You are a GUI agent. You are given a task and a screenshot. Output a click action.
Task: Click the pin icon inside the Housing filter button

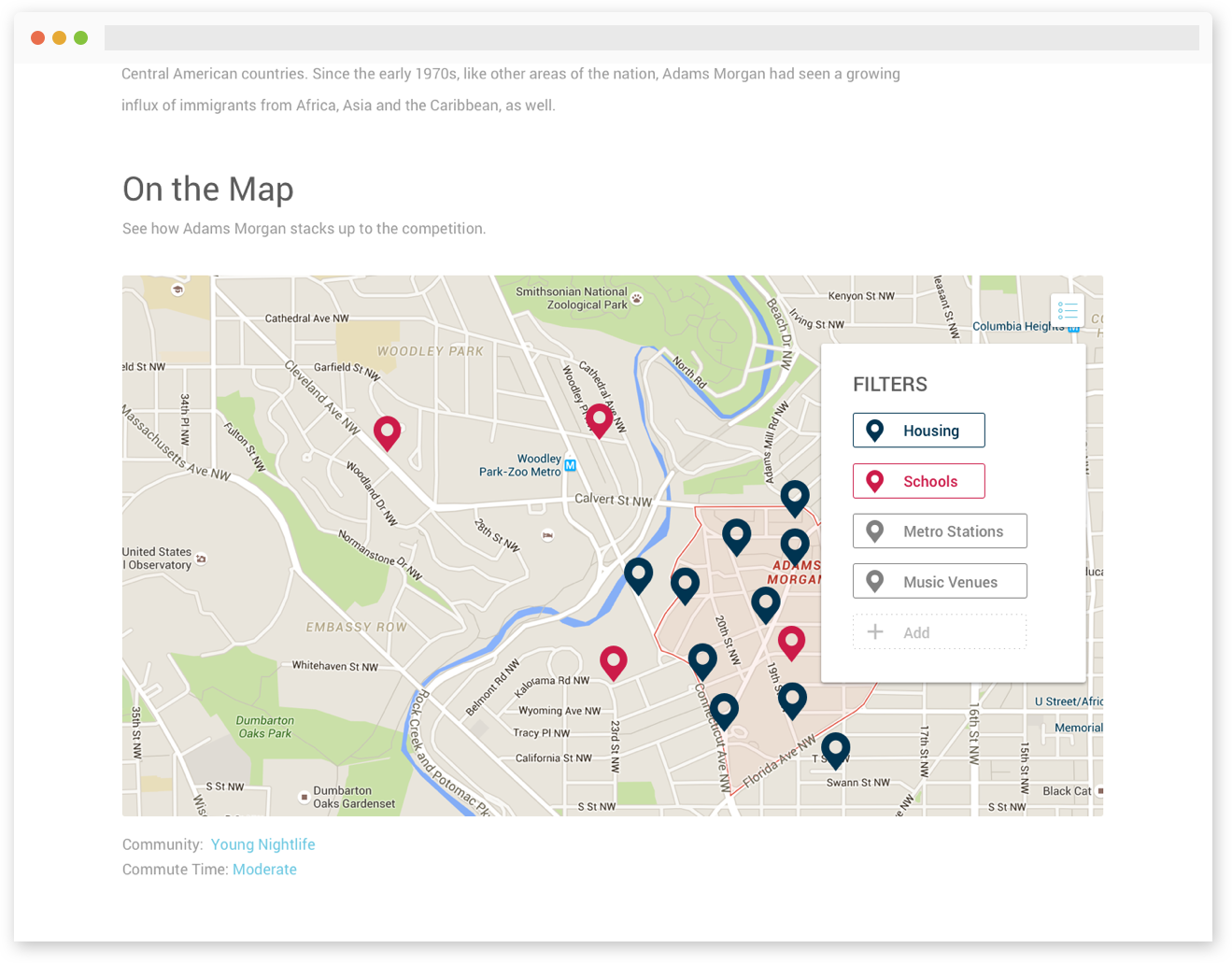coord(874,430)
